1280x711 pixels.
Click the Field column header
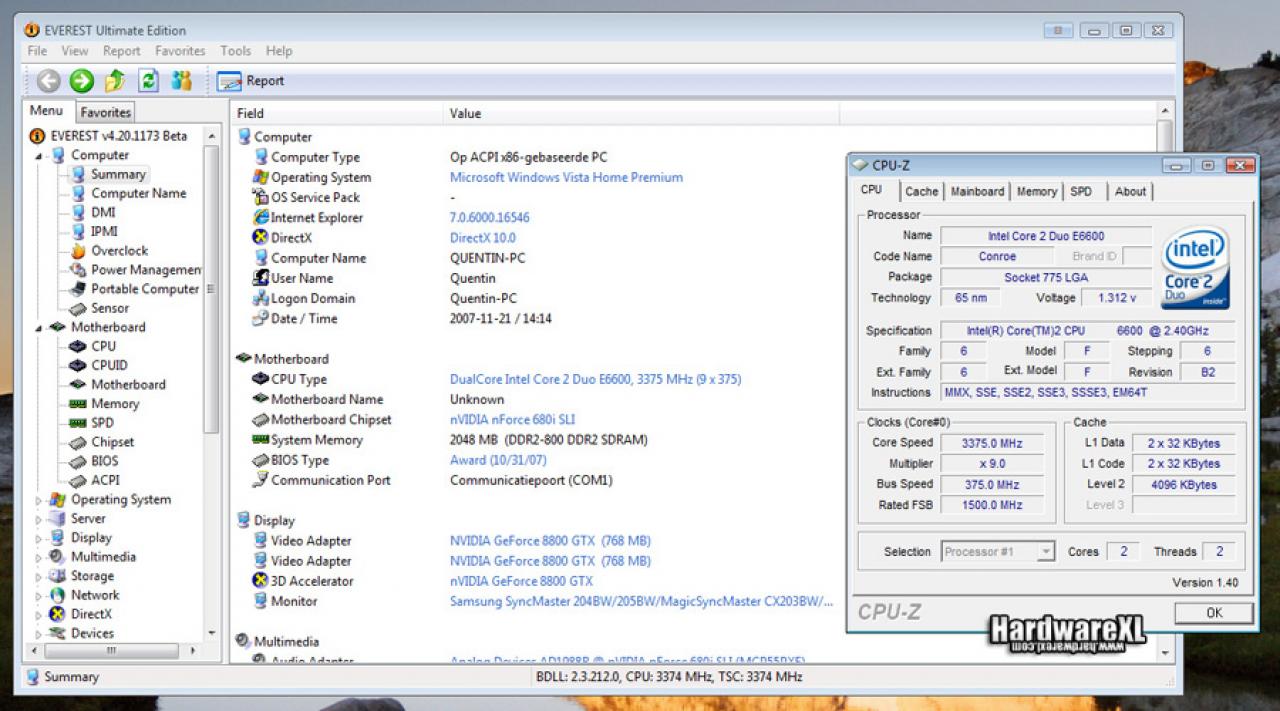336,113
